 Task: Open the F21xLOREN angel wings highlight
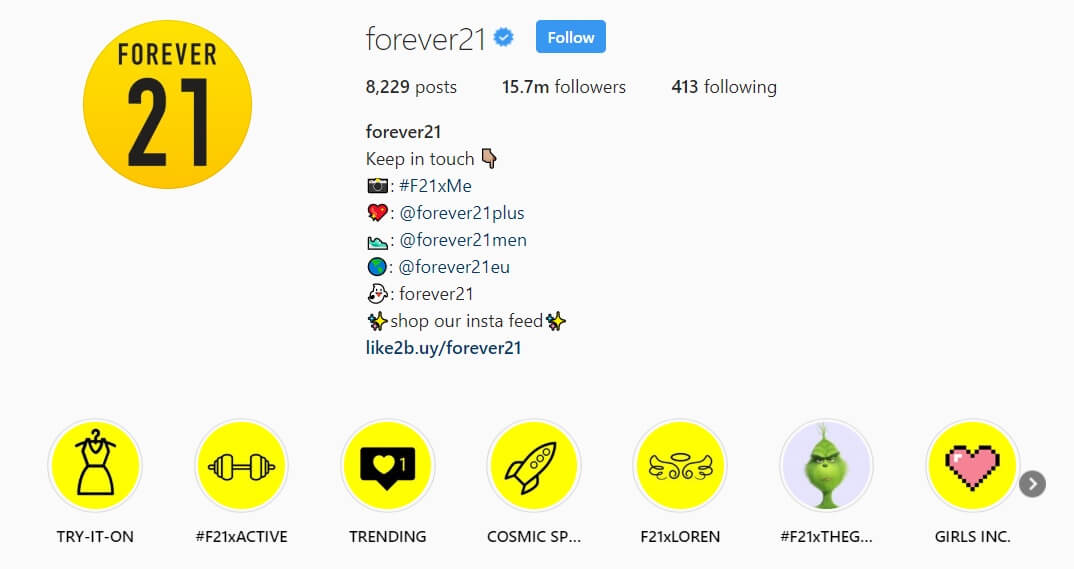coord(680,466)
